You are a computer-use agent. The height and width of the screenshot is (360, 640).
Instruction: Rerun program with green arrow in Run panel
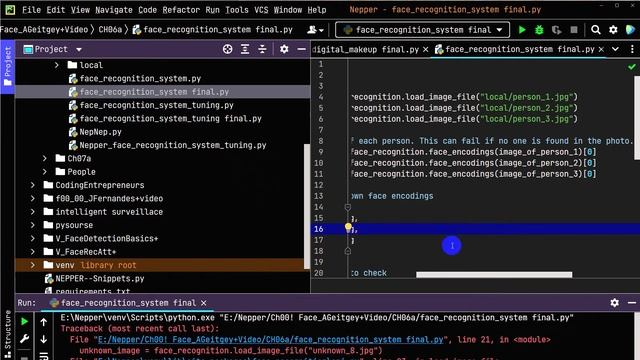click(24, 322)
